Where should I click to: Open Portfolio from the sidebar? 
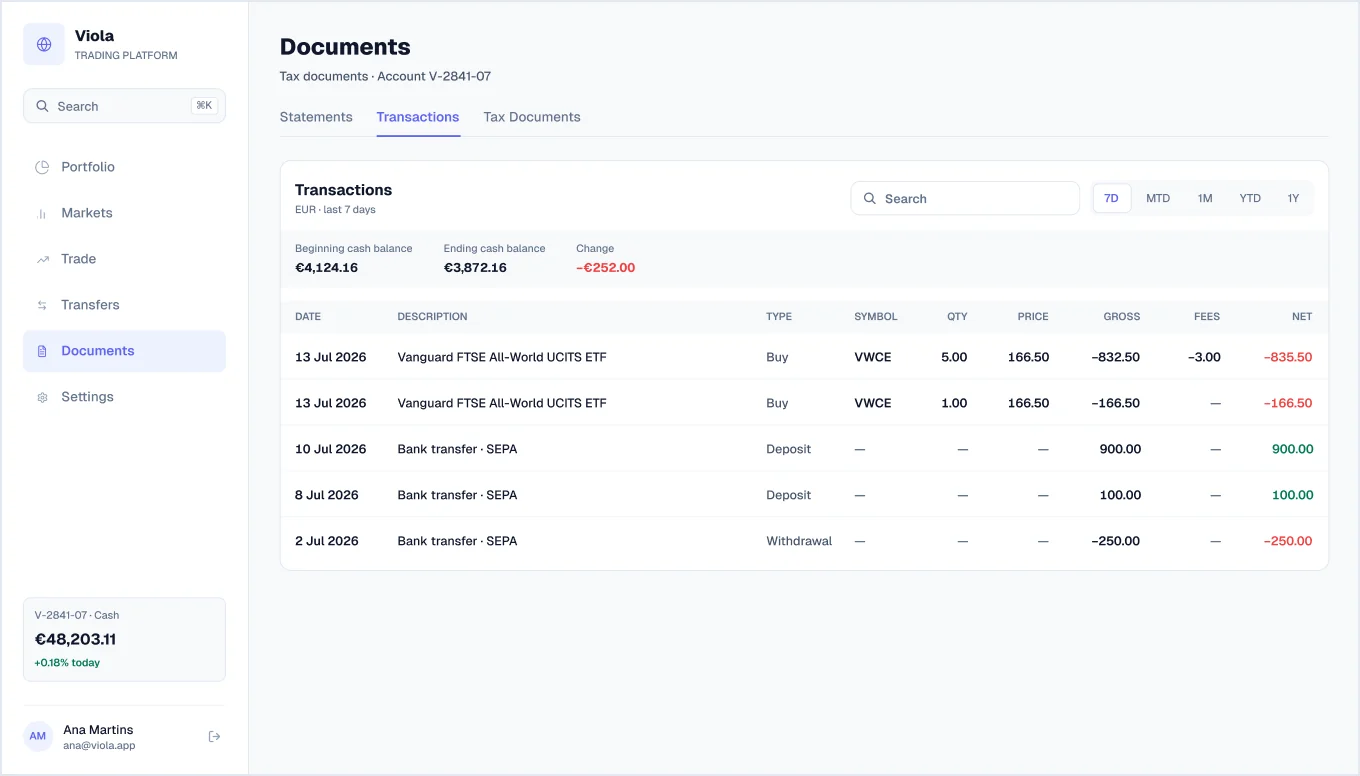pyautogui.click(x=124, y=167)
